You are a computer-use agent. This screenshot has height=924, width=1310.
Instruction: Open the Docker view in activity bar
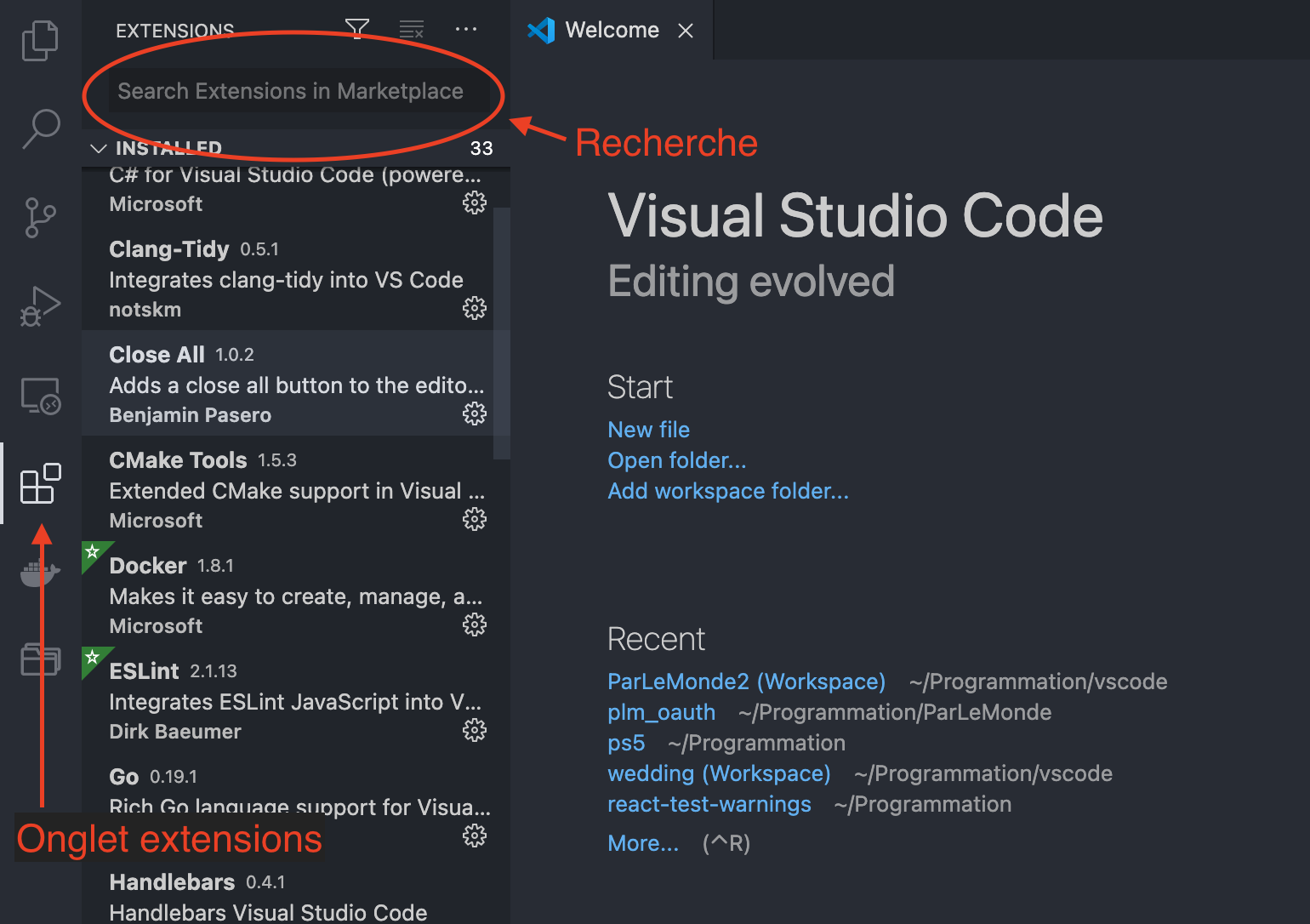point(40,573)
